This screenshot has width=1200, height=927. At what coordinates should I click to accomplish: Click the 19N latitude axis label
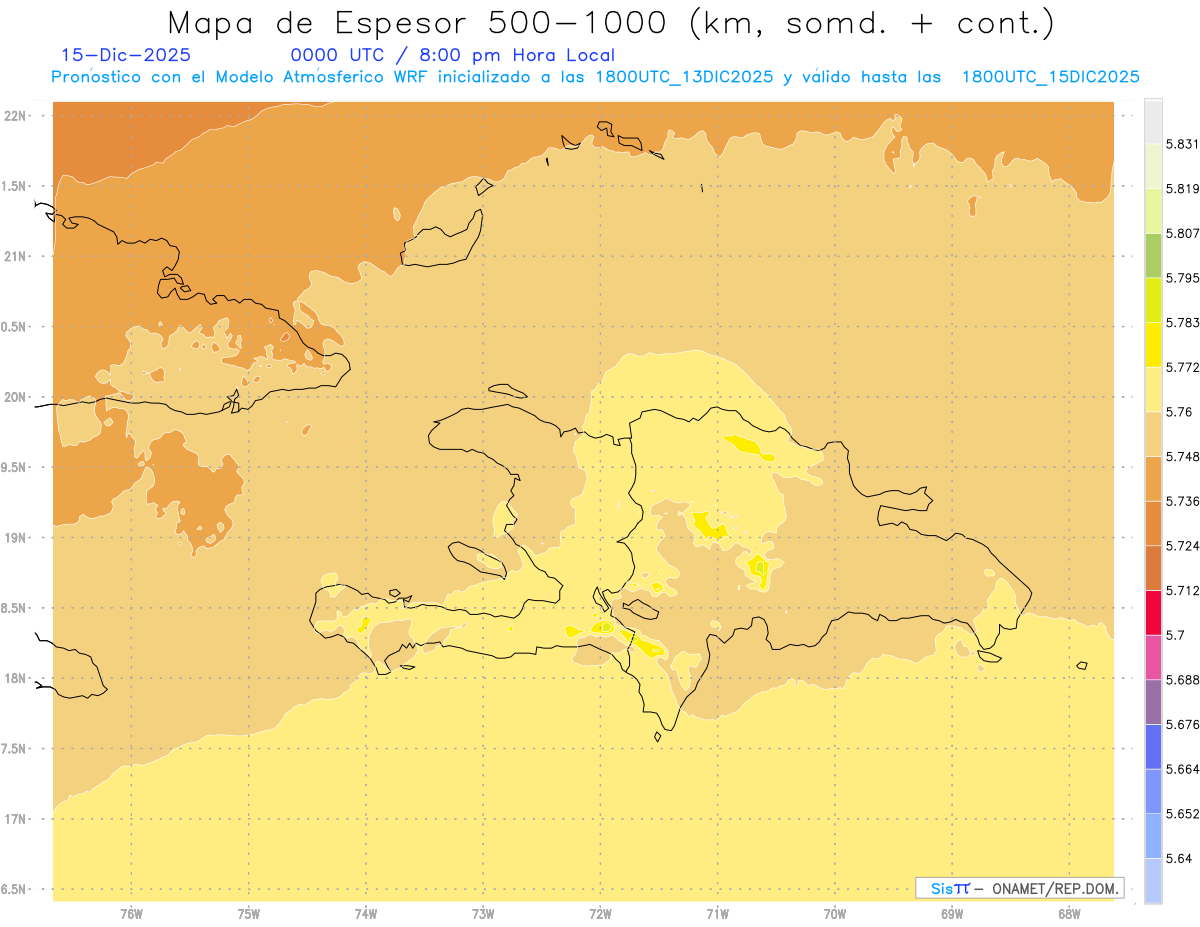[x=16, y=538]
